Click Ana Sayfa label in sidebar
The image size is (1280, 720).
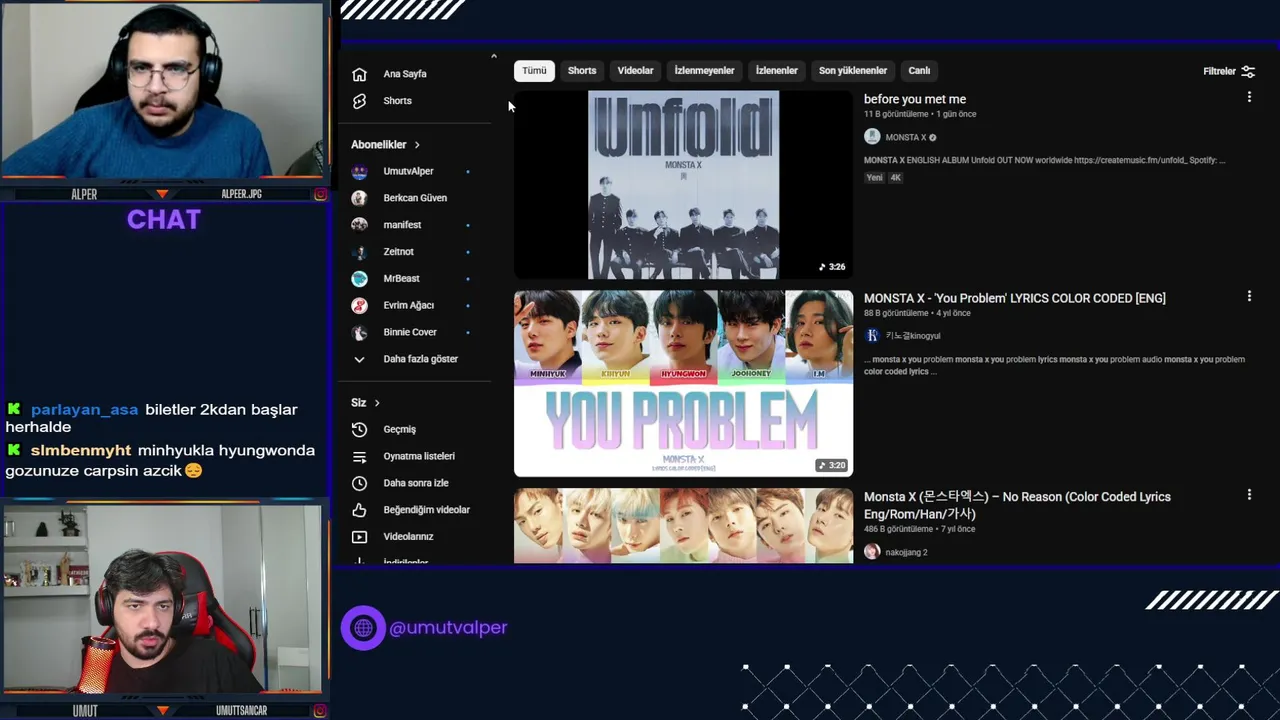[x=405, y=74]
